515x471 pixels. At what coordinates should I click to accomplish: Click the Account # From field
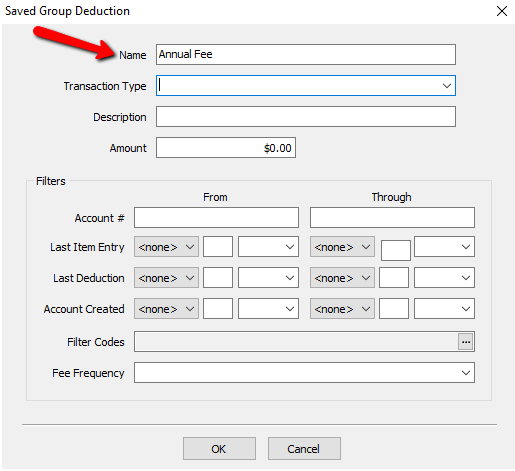[x=216, y=218]
